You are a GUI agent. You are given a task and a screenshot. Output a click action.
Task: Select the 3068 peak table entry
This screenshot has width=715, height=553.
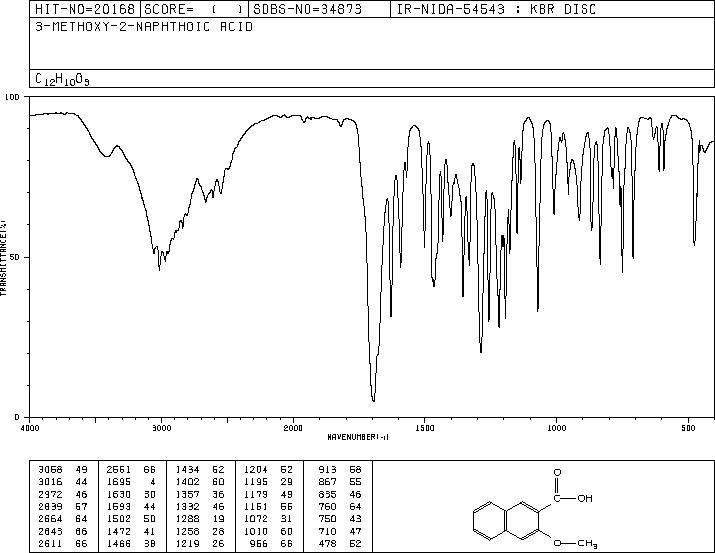(x=63, y=470)
